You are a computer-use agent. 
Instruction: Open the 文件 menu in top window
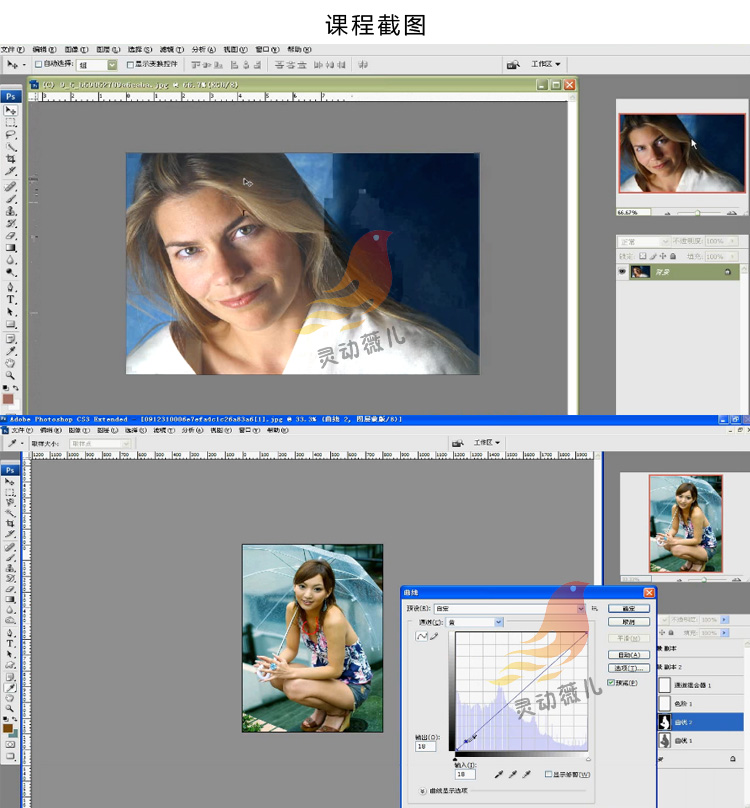11,49
